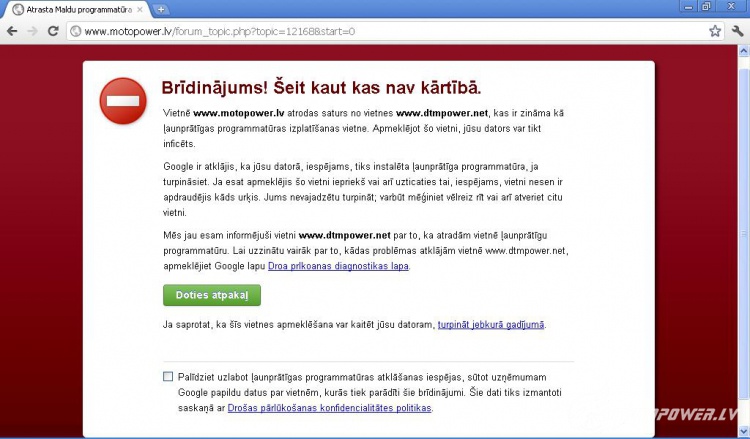Check the 'Palīdziet uzlabot' data sharing checkbox
The width and height of the screenshot is (750, 439).
(x=168, y=377)
